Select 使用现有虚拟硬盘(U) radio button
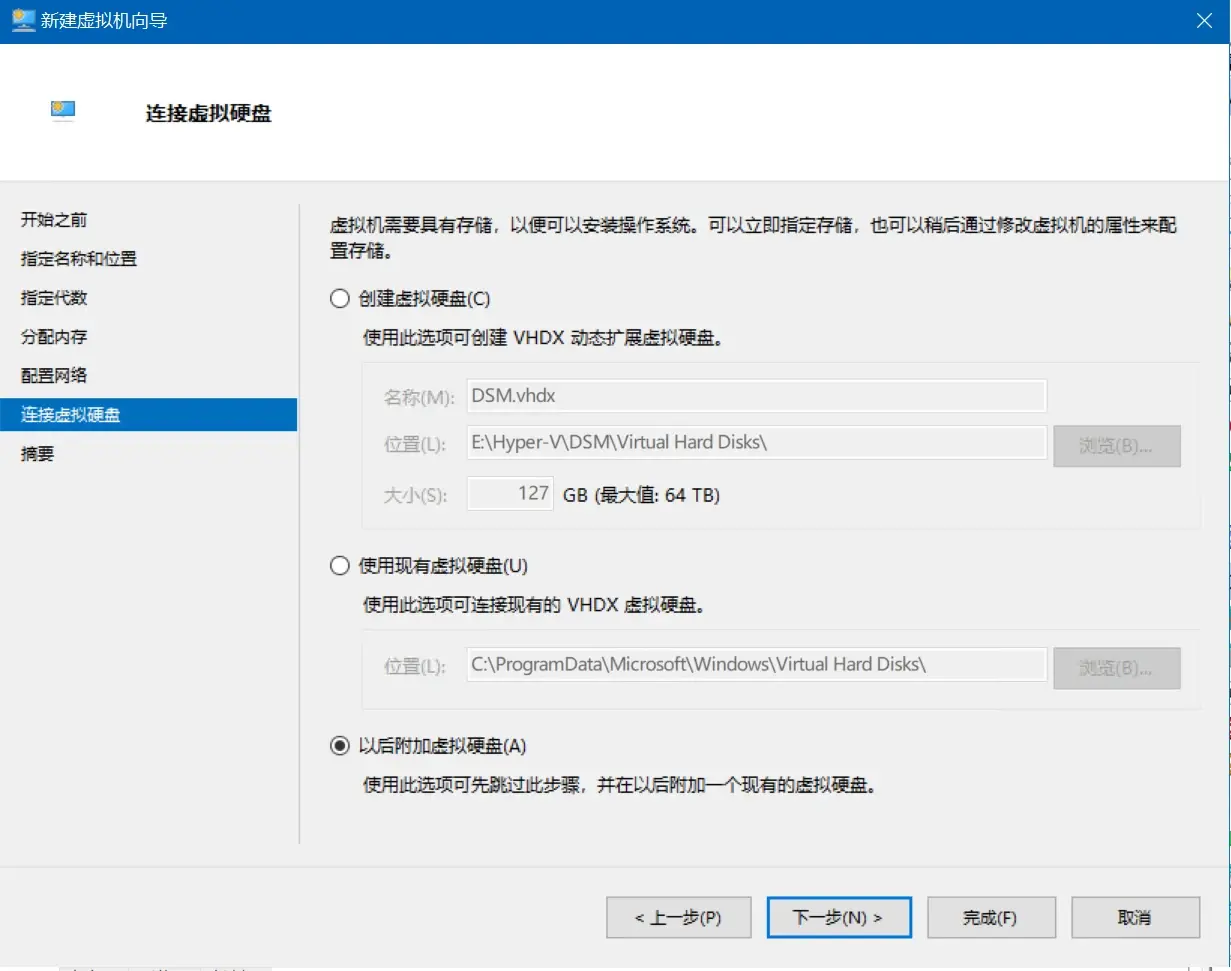 pyautogui.click(x=340, y=566)
